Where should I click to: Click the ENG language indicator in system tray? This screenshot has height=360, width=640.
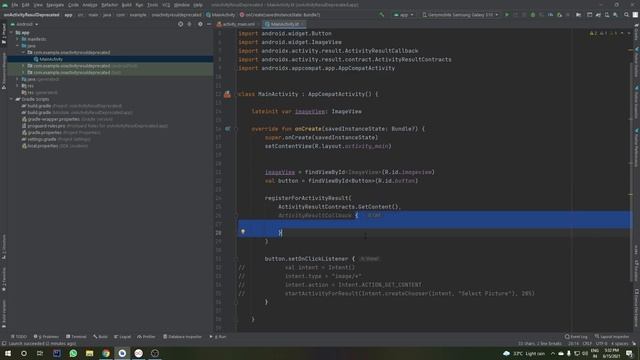tap(595, 351)
